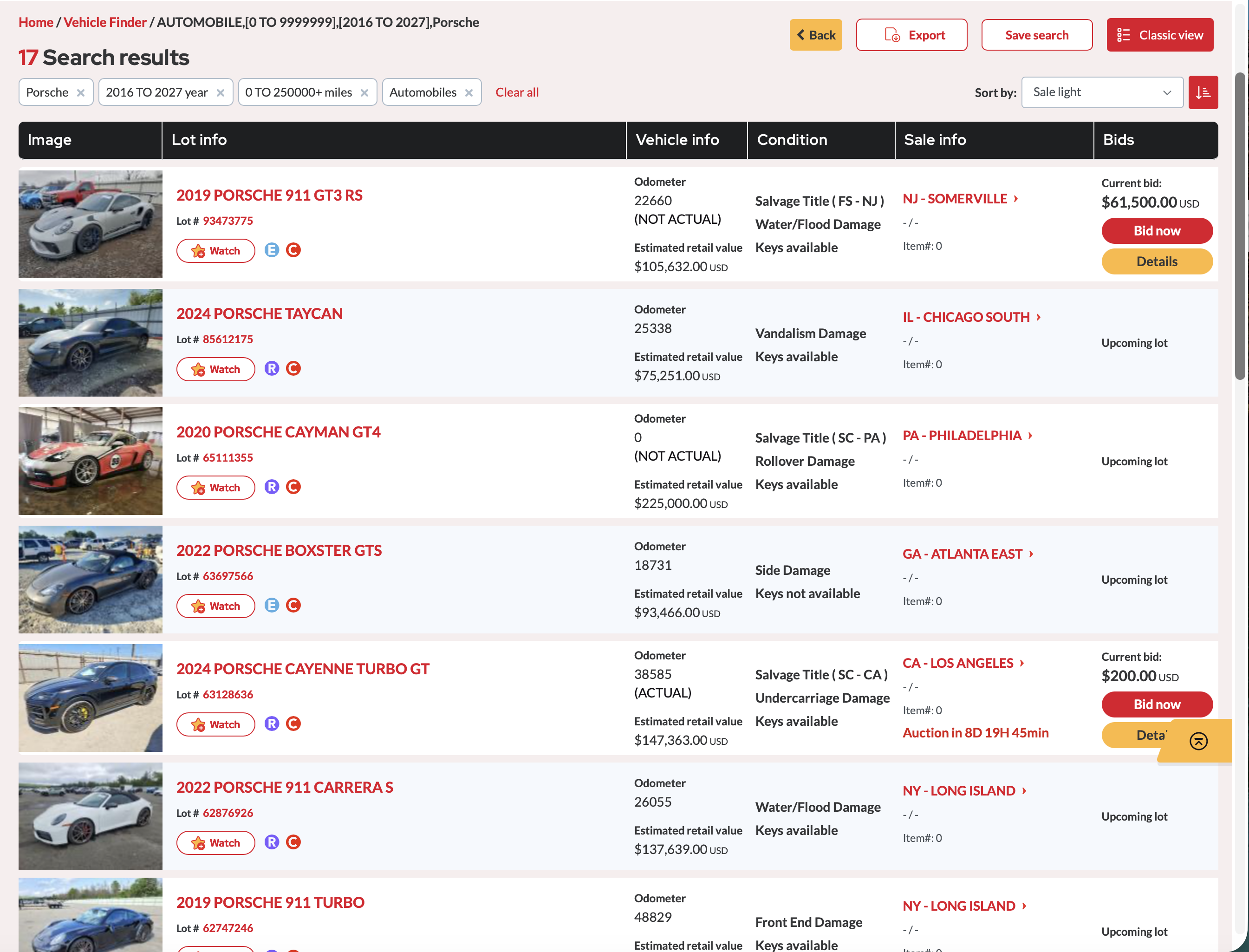Remove the 2016 TO 2027 year filter

(x=221, y=93)
